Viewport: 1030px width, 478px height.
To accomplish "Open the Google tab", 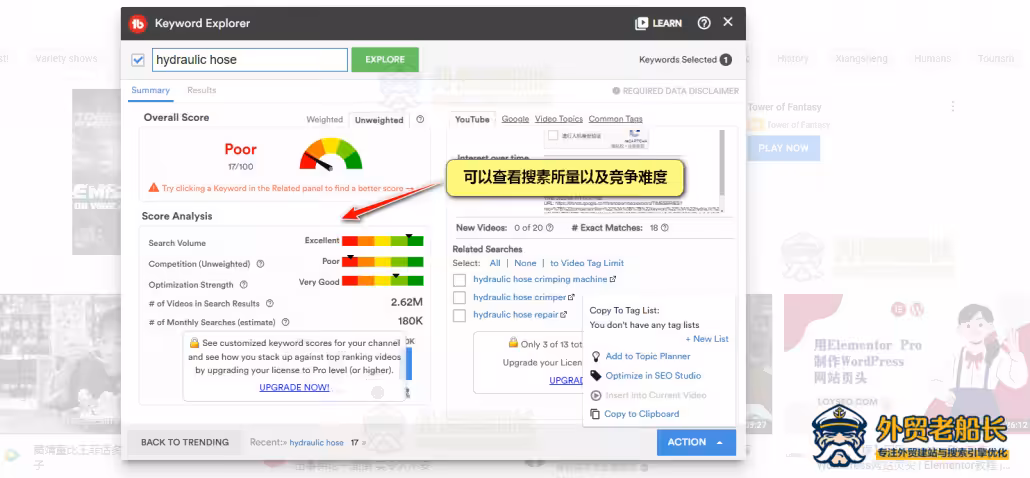I will point(515,119).
